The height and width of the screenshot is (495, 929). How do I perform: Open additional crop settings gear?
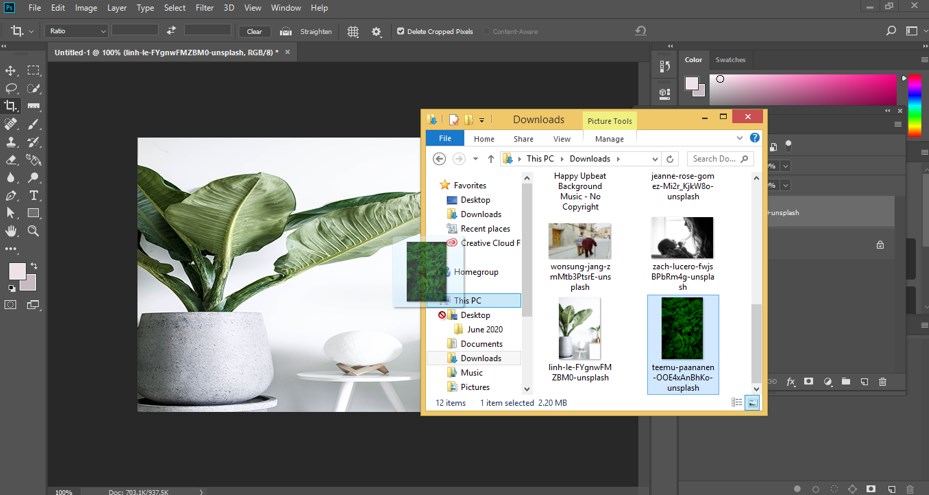377,31
